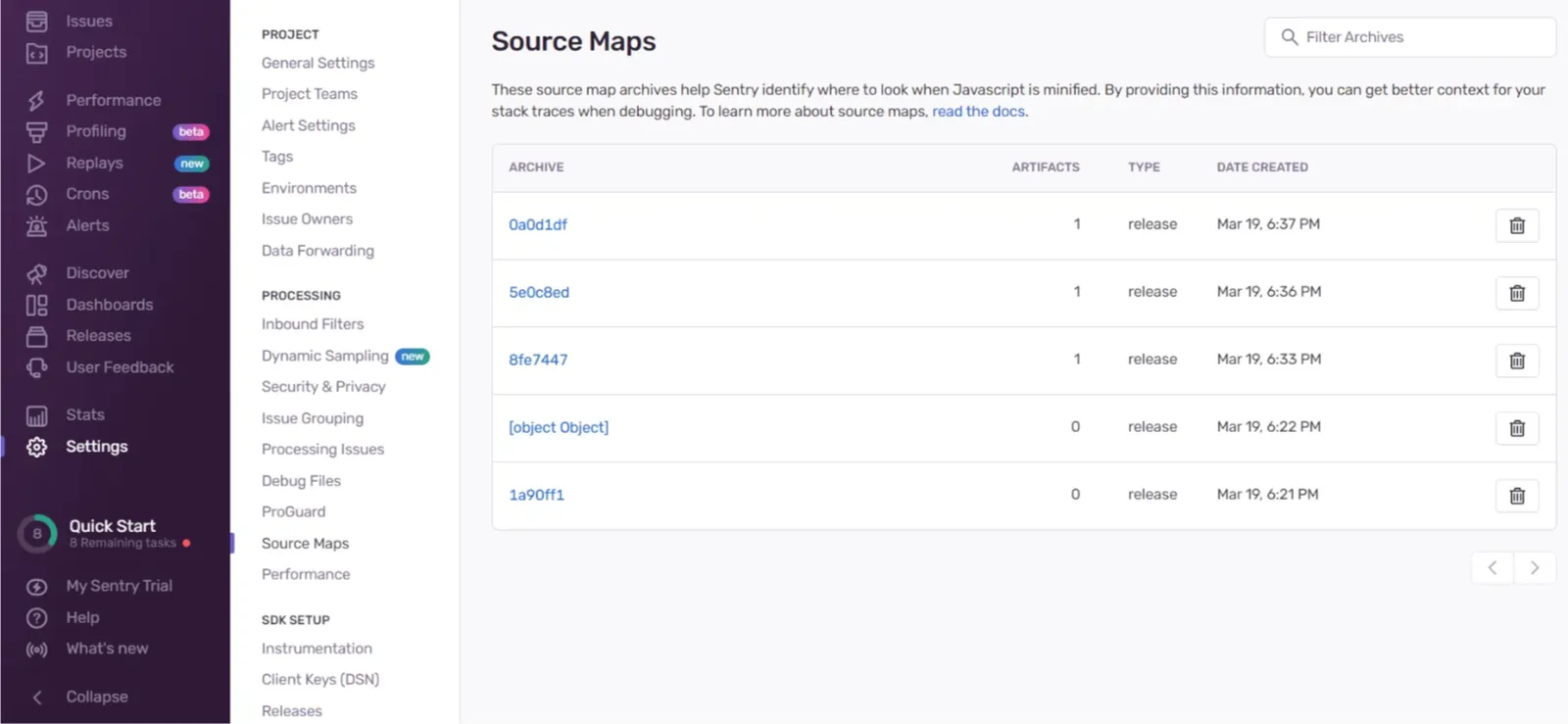
Task: Select Issue Grouping settings
Action: tap(313, 418)
